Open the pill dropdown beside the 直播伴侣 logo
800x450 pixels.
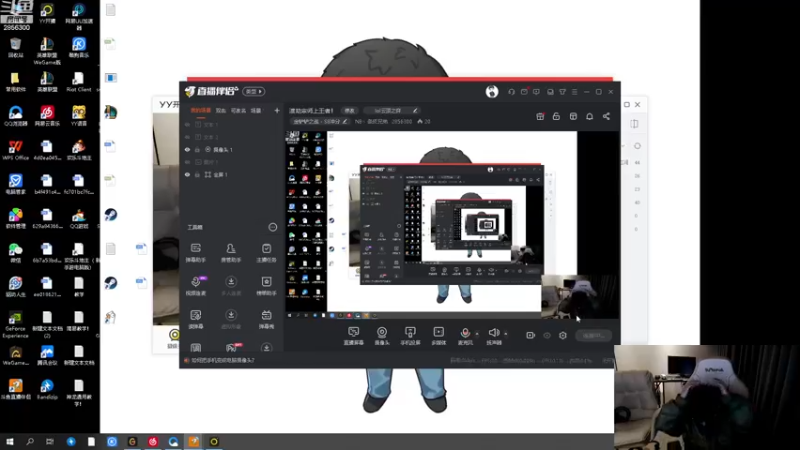[254, 91]
